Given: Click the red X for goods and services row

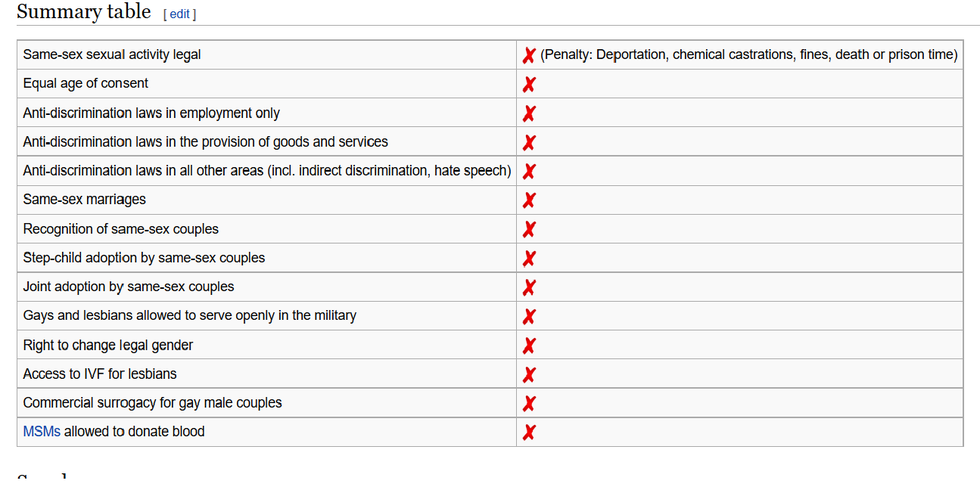Looking at the screenshot, I should [x=529, y=143].
